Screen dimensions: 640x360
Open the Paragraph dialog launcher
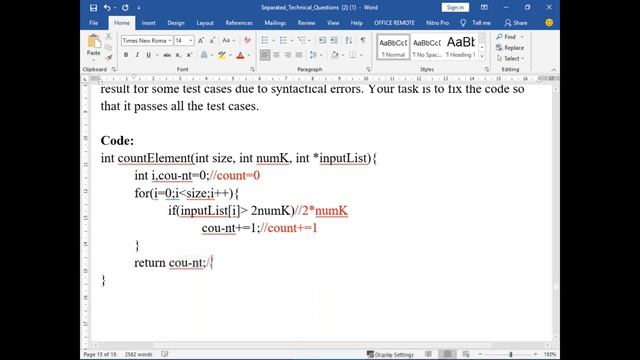(368, 70)
